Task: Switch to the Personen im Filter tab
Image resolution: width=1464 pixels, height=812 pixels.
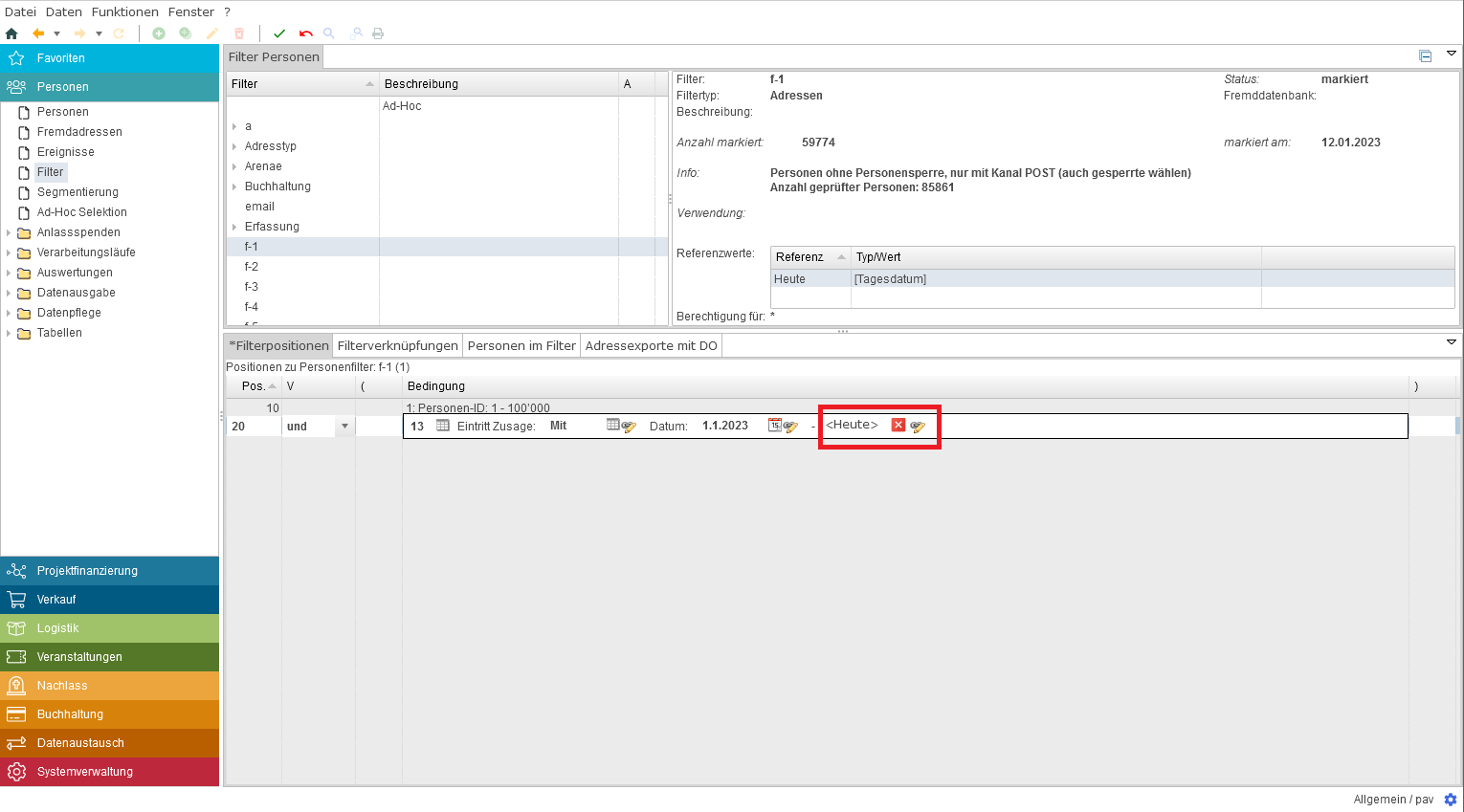Action: pyautogui.click(x=521, y=346)
